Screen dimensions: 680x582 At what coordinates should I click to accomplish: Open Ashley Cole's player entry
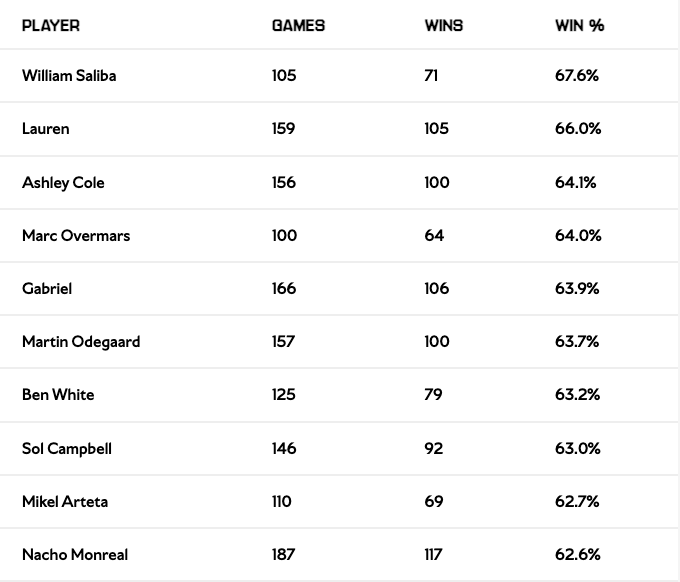click(63, 183)
